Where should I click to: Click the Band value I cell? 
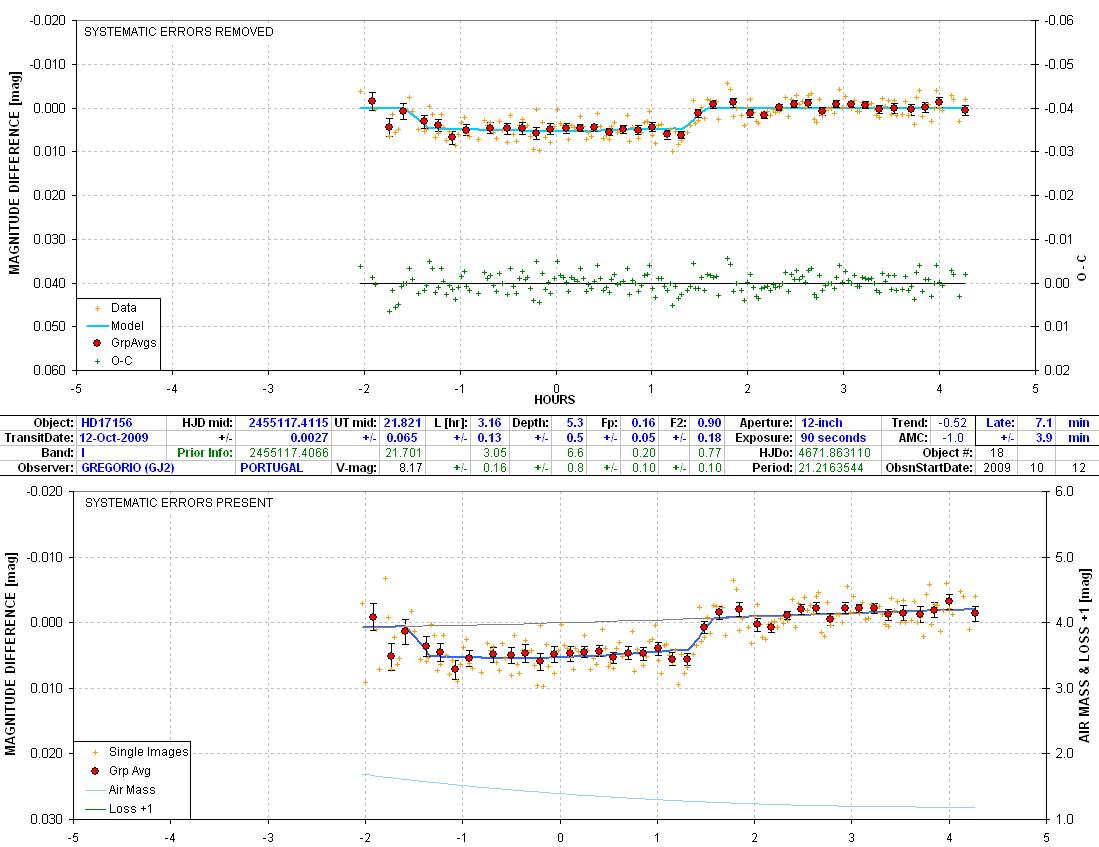click(83, 453)
